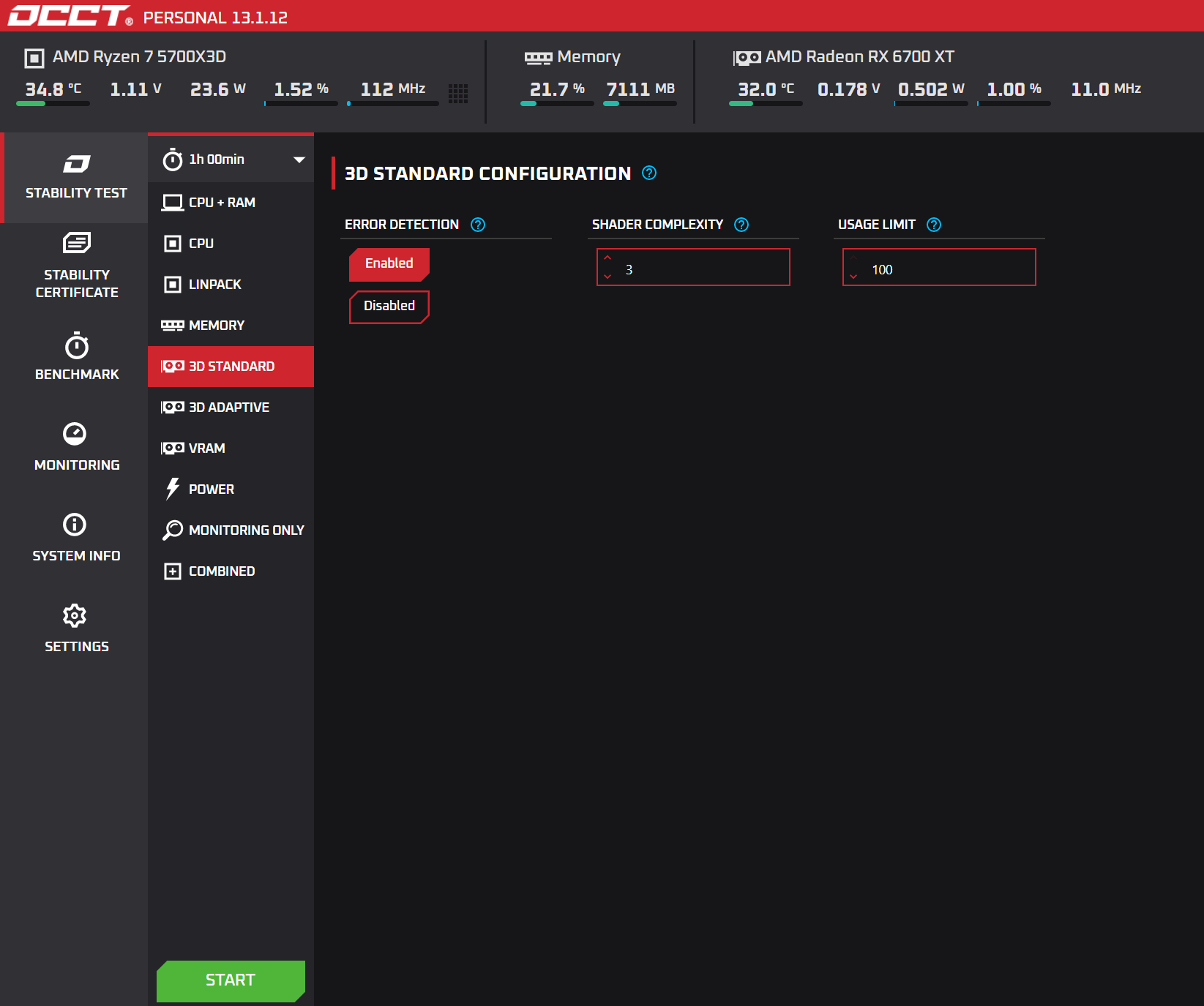Open help for Error Detection
Viewport: 1204px width, 1006px height.
click(478, 225)
